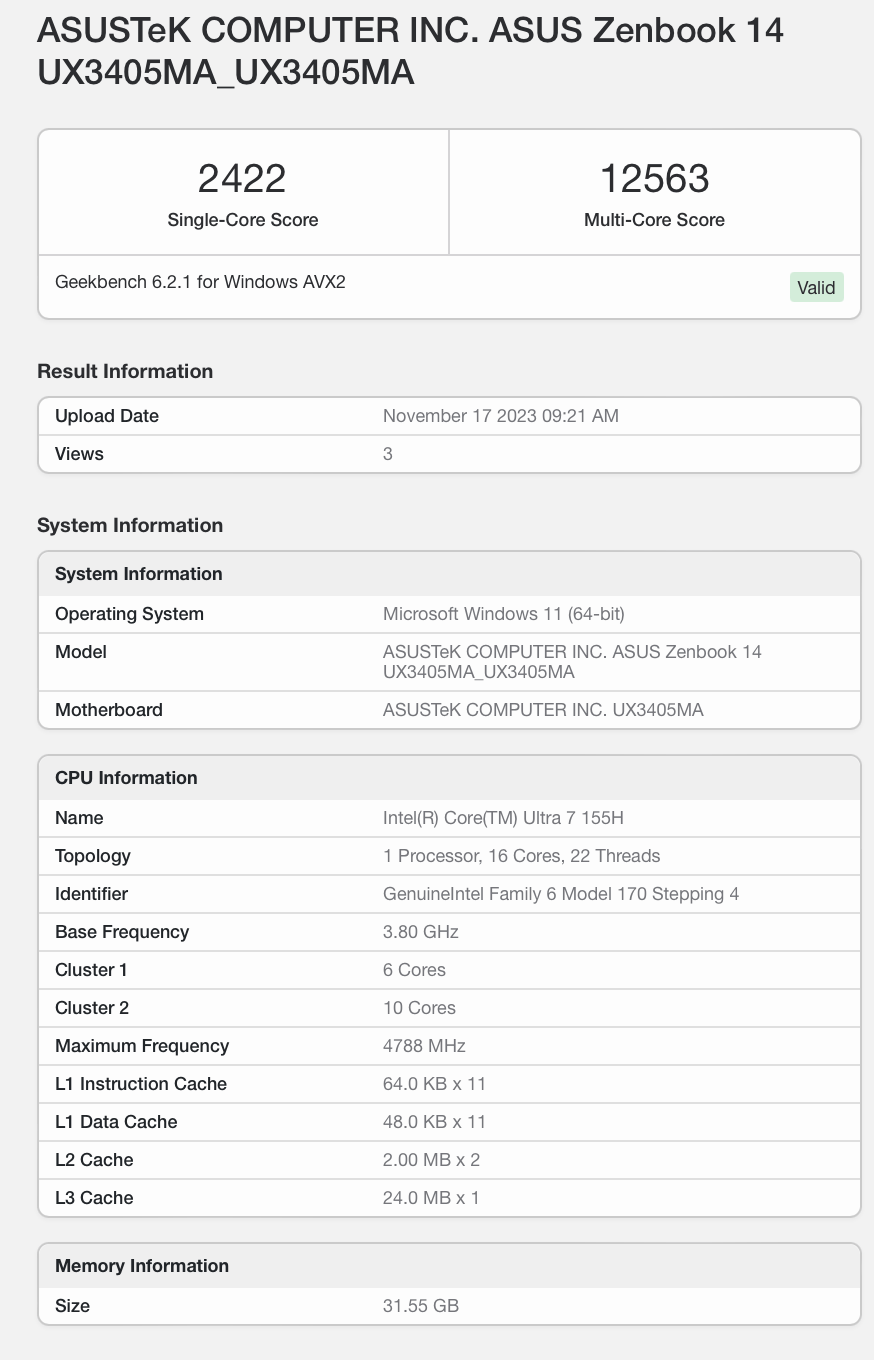This screenshot has height=1360, width=874.
Task: Click the Geekbench 6.2.1 for Windows AVX2 text
Action: (x=200, y=282)
